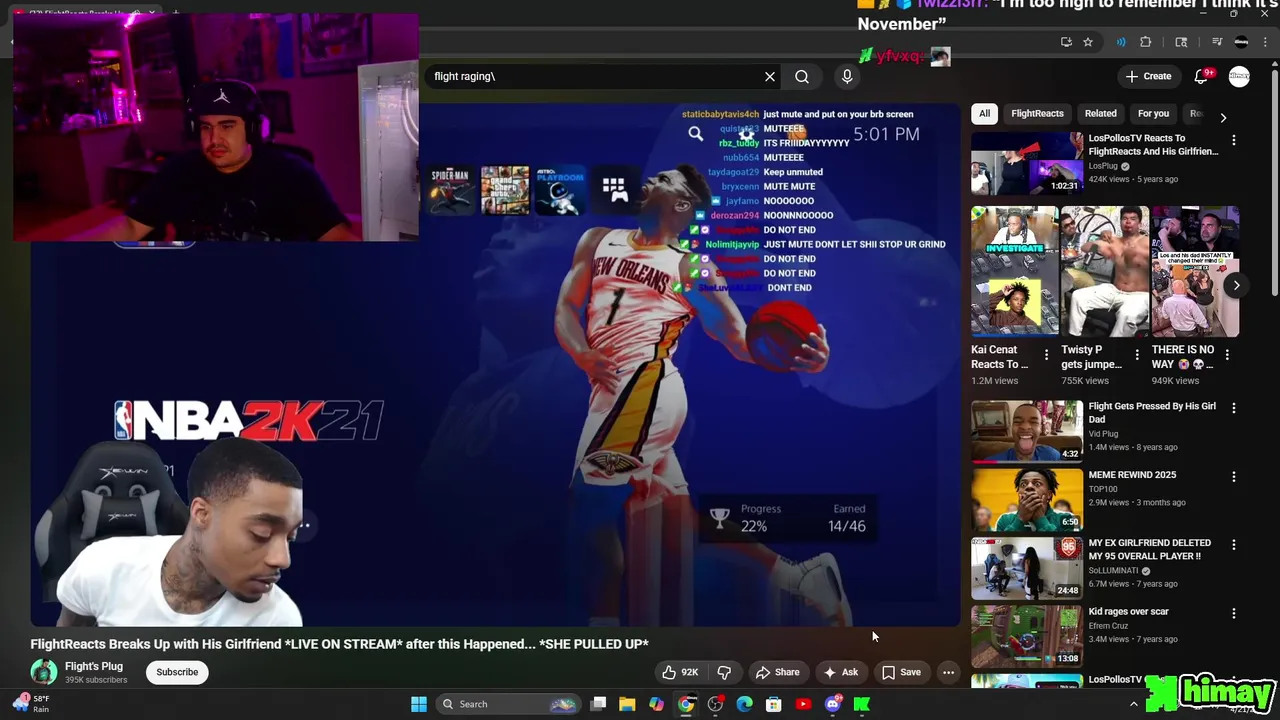Open Task View on the taskbar

(x=598, y=704)
